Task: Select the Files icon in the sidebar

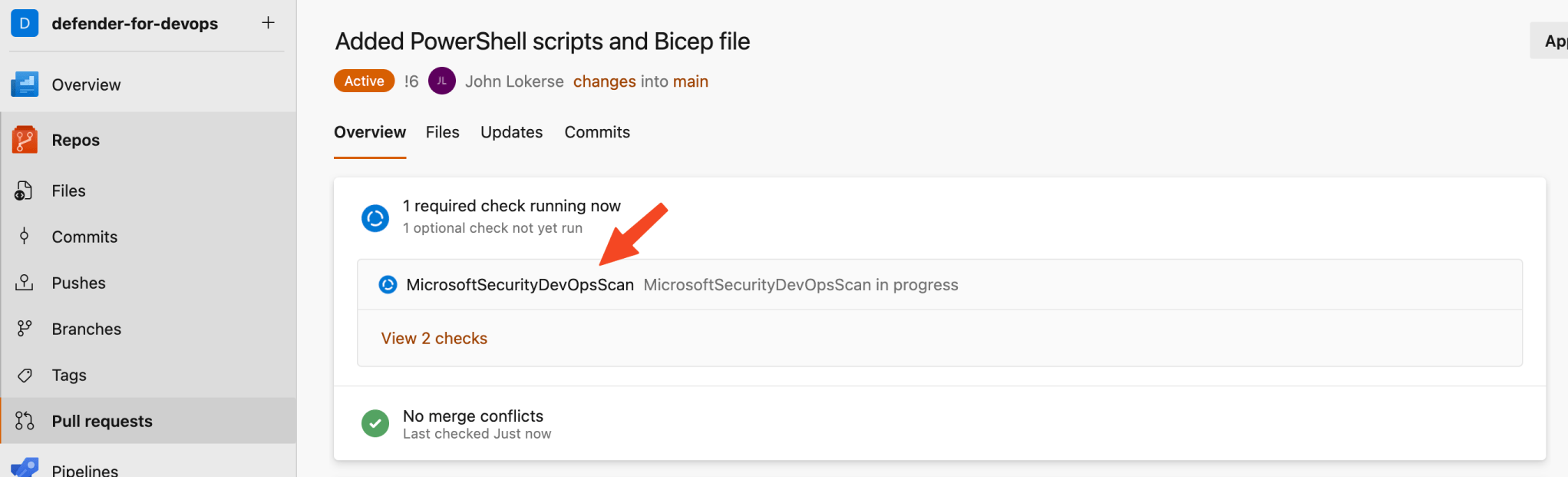Action: pyautogui.click(x=25, y=190)
